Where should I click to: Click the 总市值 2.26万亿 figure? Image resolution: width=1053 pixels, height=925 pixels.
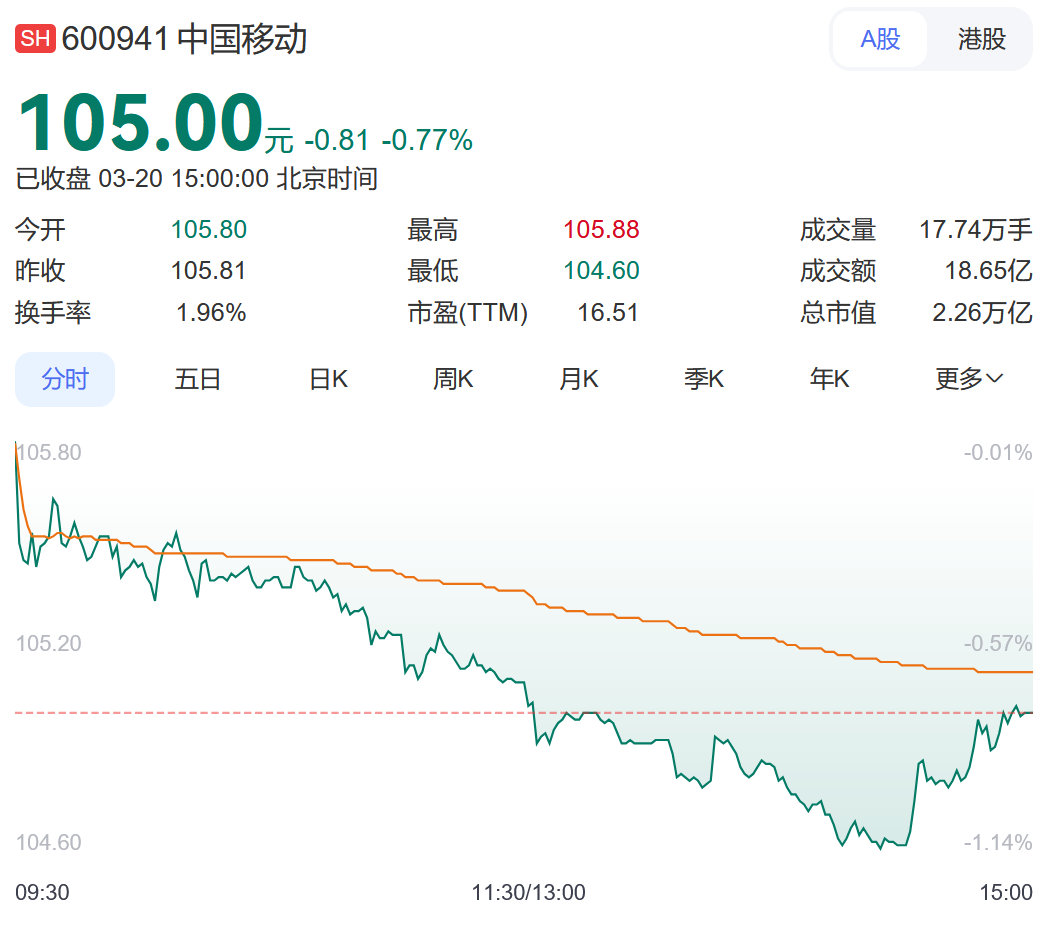981,313
